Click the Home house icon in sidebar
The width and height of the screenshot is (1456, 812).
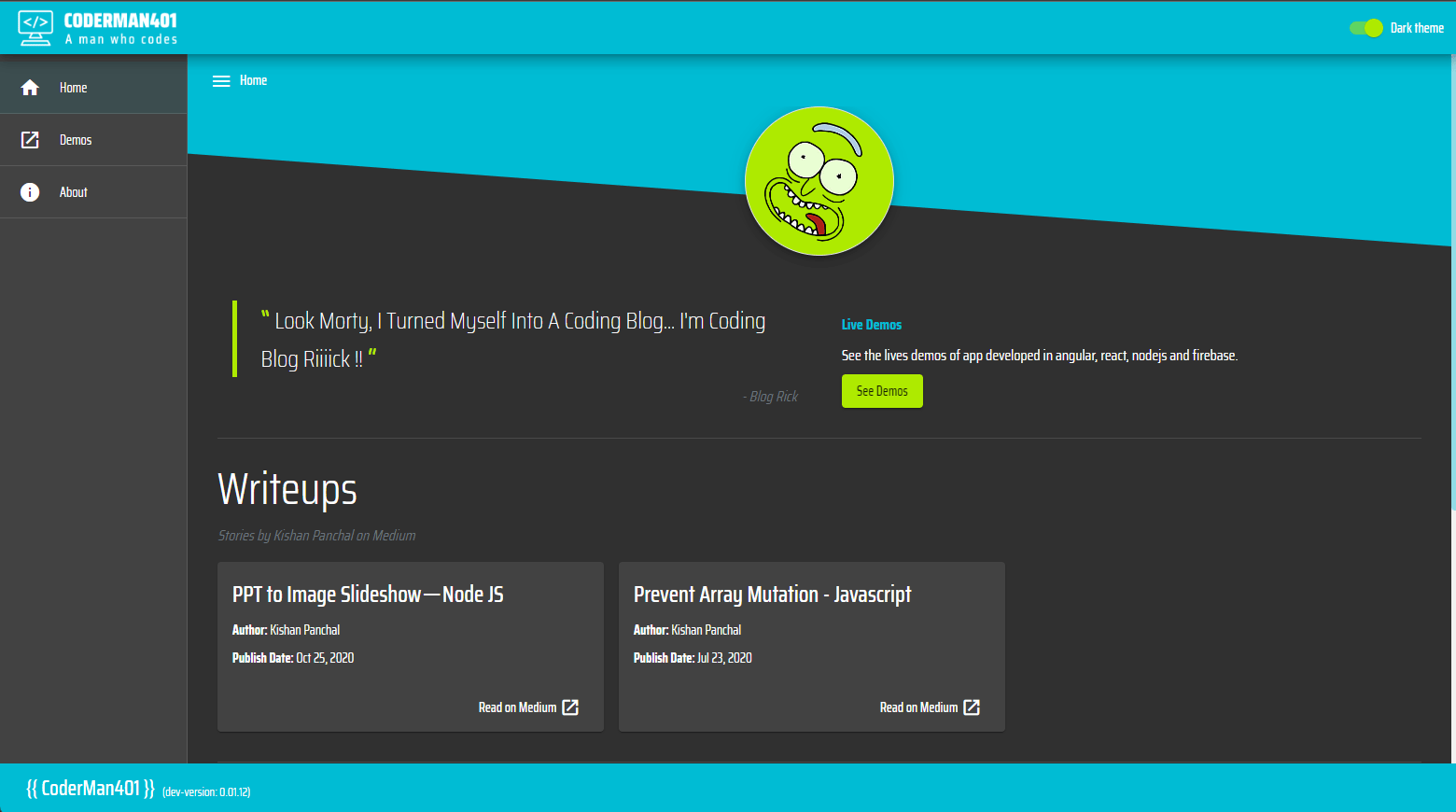click(30, 88)
